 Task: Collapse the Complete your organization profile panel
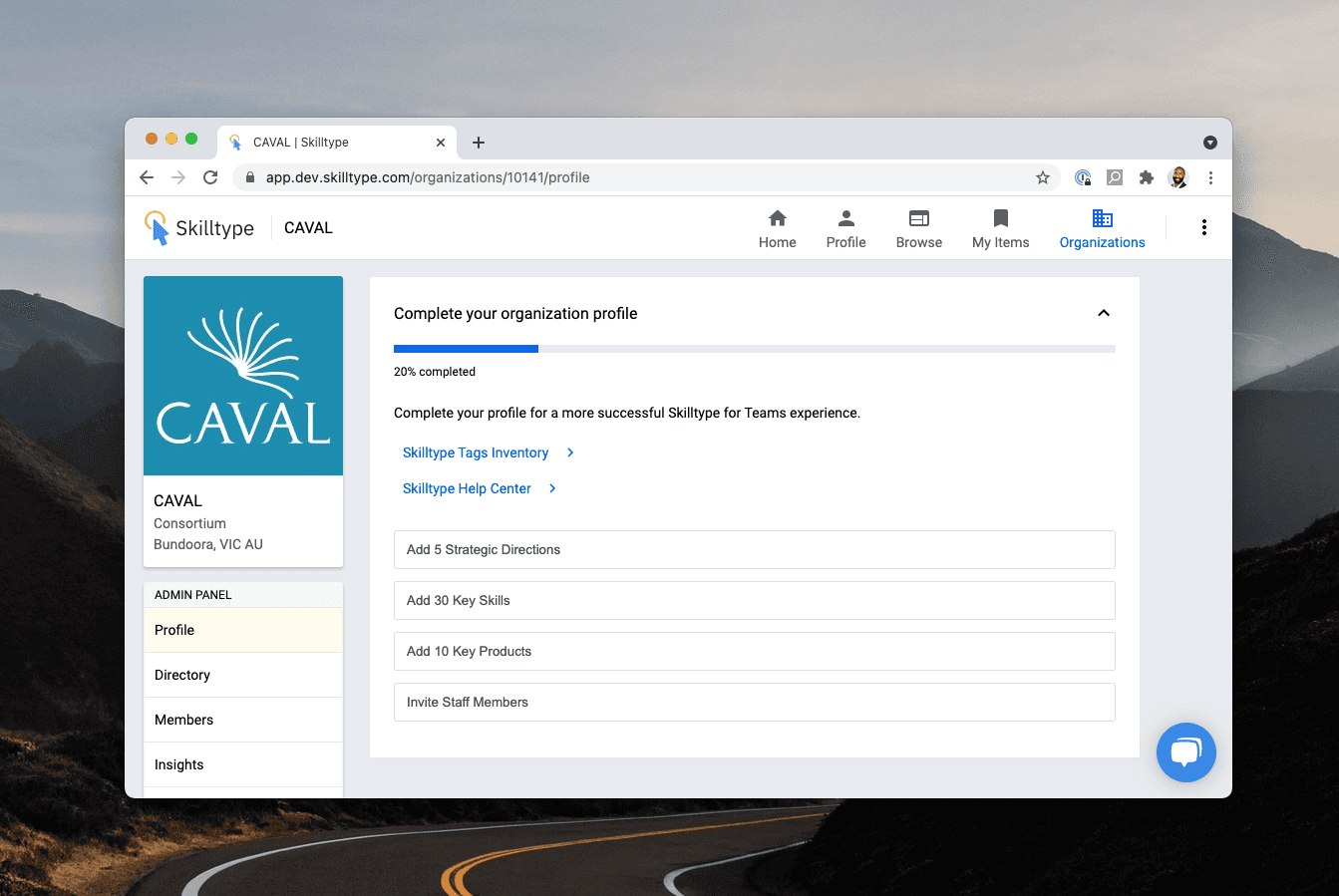(1104, 313)
